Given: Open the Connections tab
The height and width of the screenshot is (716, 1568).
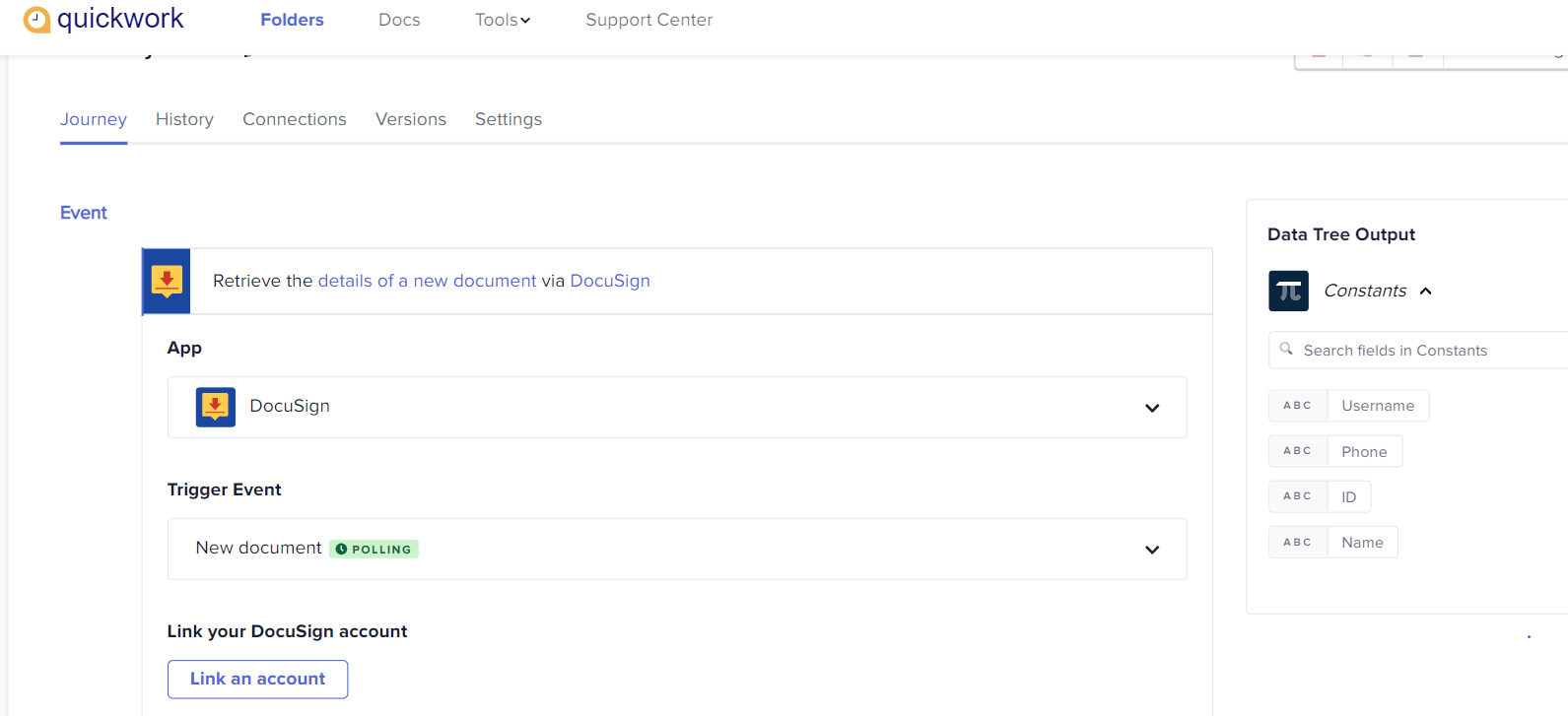Looking at the screenshot, I should click(295, 119).
